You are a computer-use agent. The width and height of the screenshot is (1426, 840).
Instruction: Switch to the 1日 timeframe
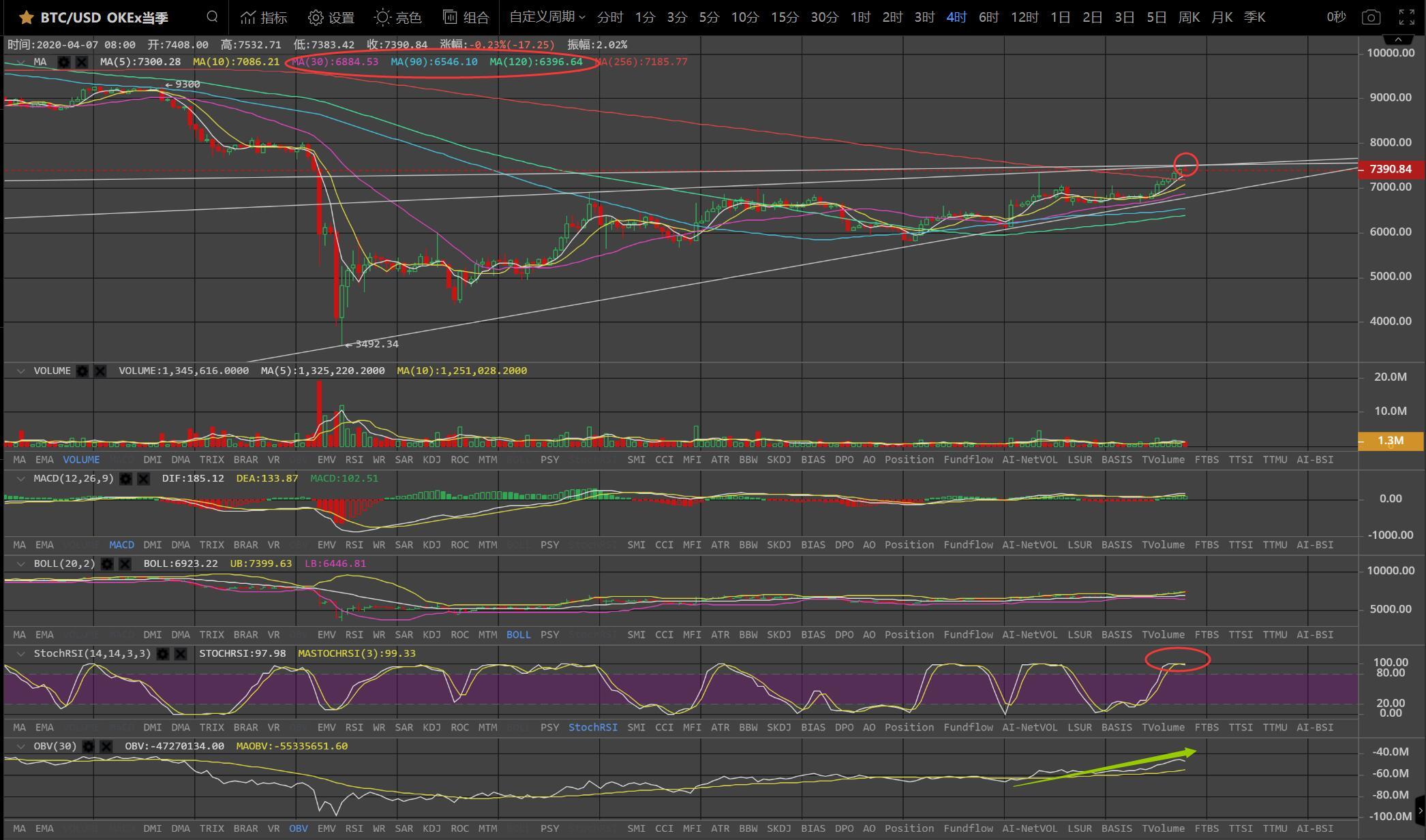point(1060,17)
